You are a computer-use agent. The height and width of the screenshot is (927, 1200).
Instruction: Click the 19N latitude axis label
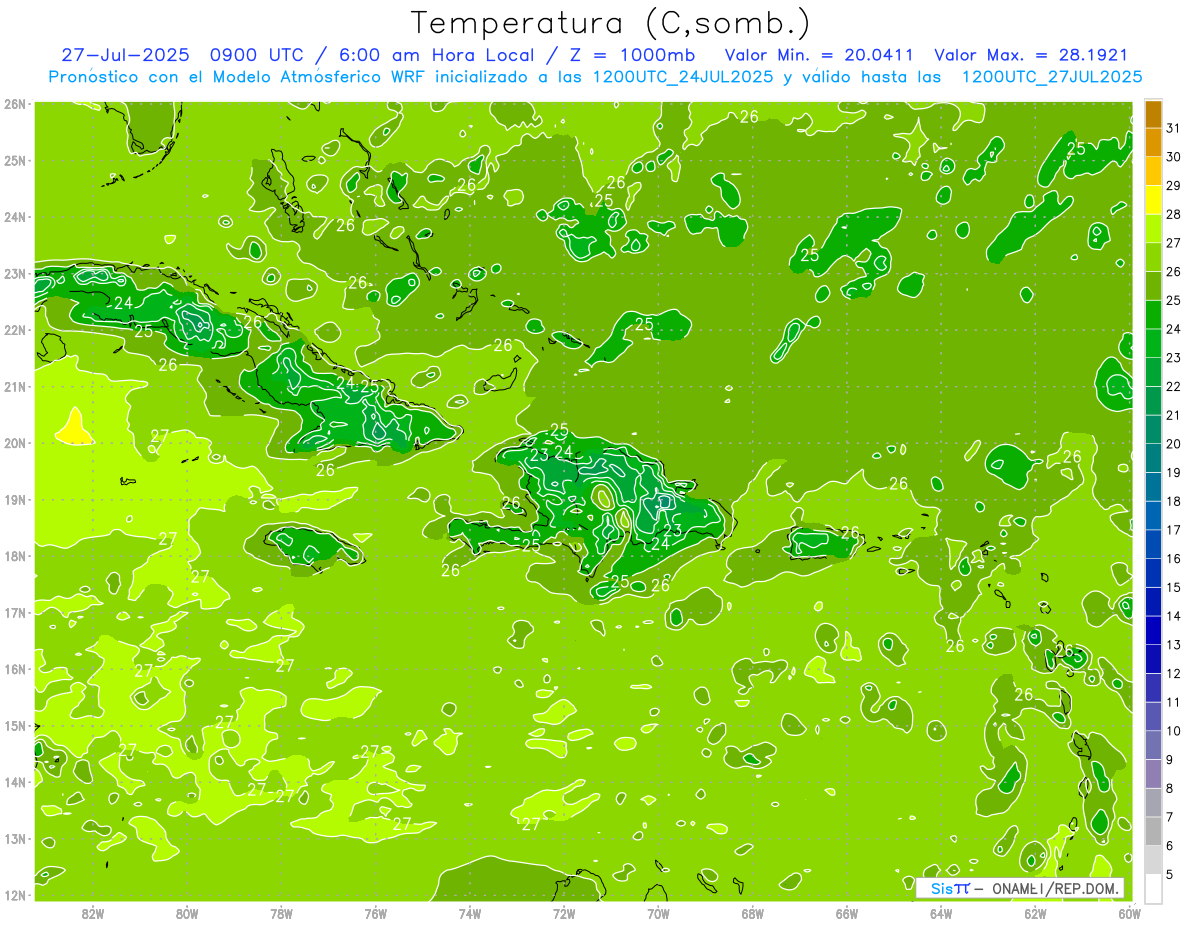click(15, 500)
